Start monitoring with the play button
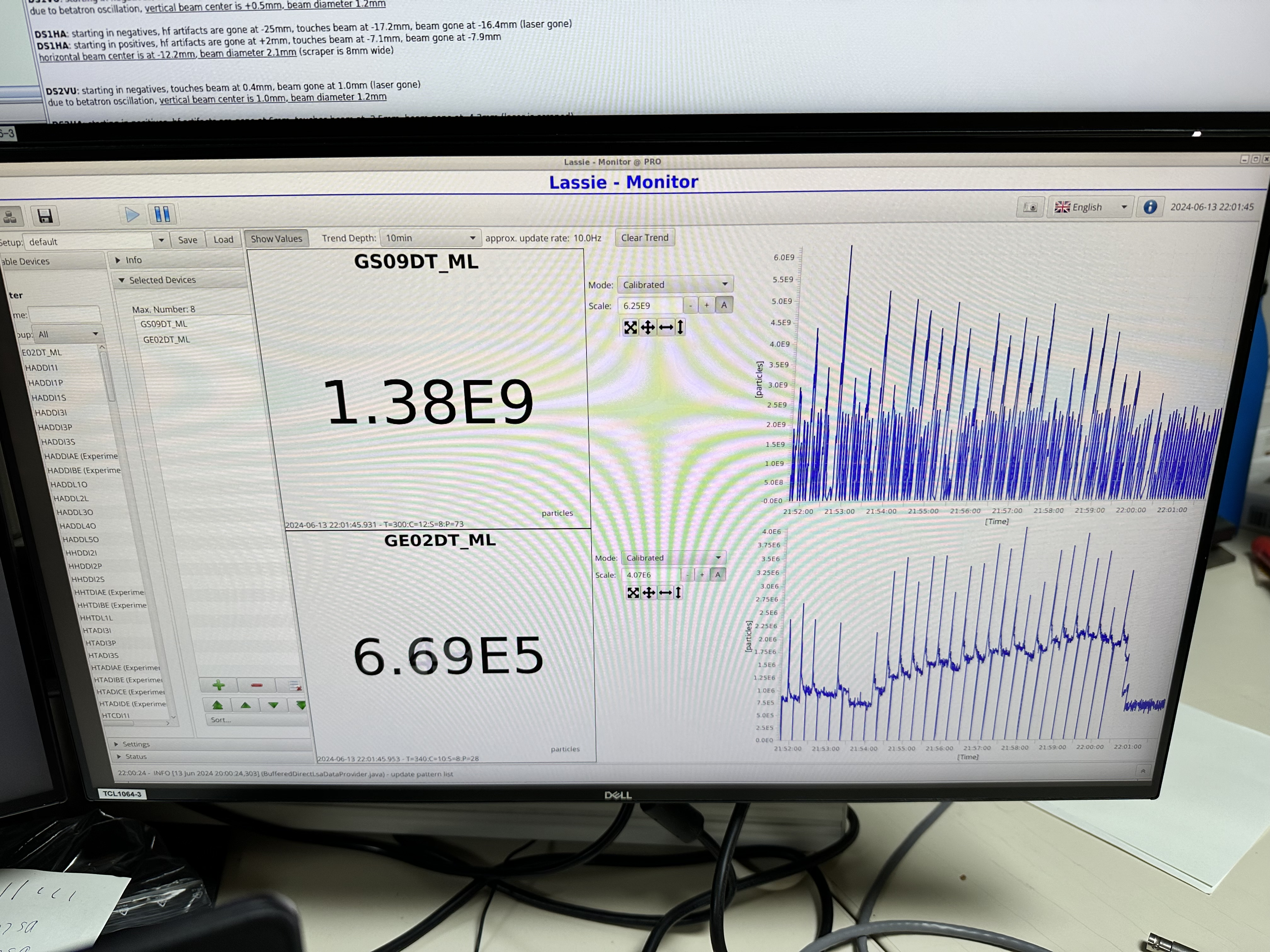Screen dimensions: 1270x952 (132, 215)
